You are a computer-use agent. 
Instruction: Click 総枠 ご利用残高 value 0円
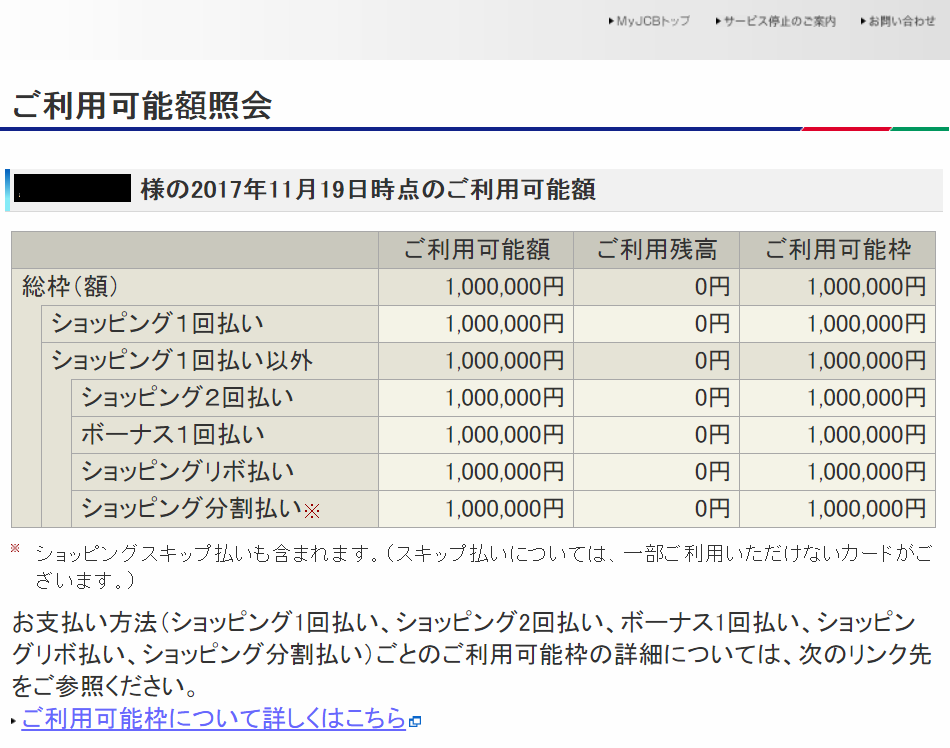click(x=712, y=286)
